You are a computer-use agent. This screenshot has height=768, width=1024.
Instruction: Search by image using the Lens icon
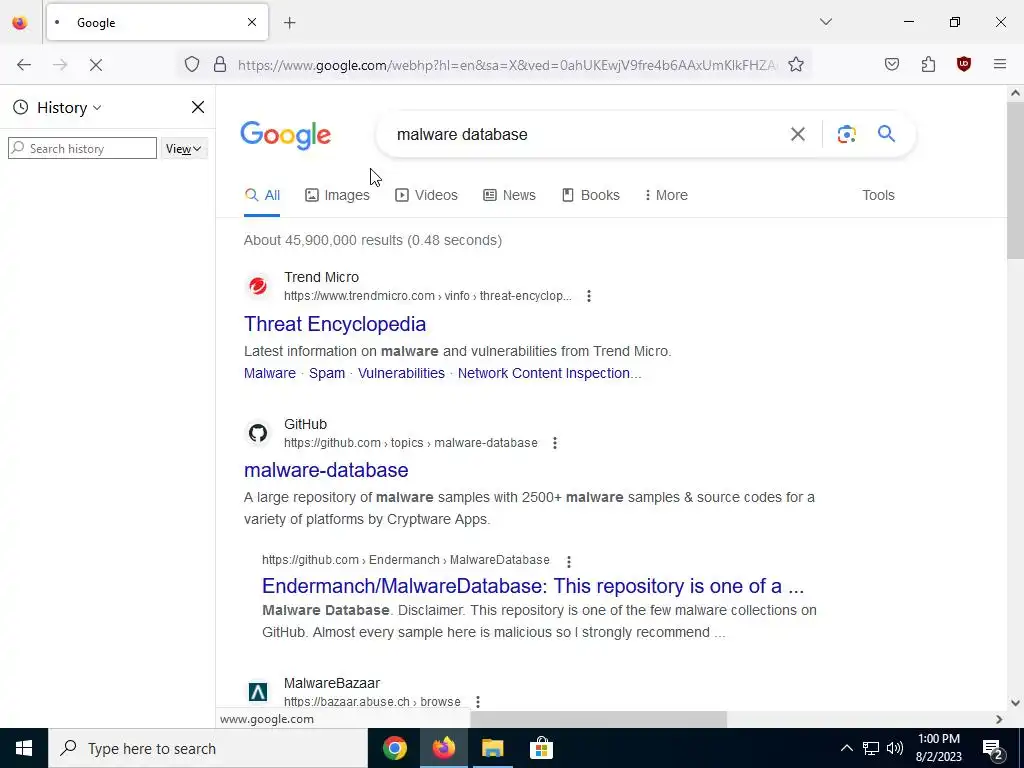pyautogui.click(x=846, y=134)
